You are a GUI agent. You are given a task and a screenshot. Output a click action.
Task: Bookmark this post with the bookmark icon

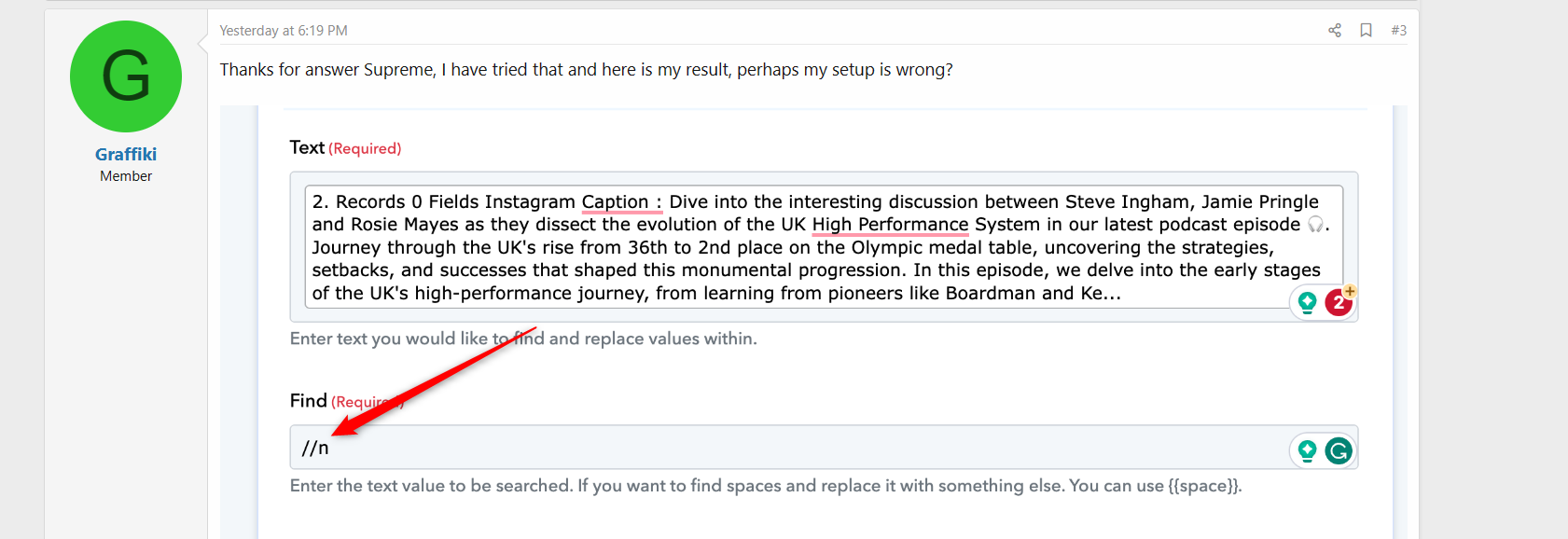point(1366,30)
